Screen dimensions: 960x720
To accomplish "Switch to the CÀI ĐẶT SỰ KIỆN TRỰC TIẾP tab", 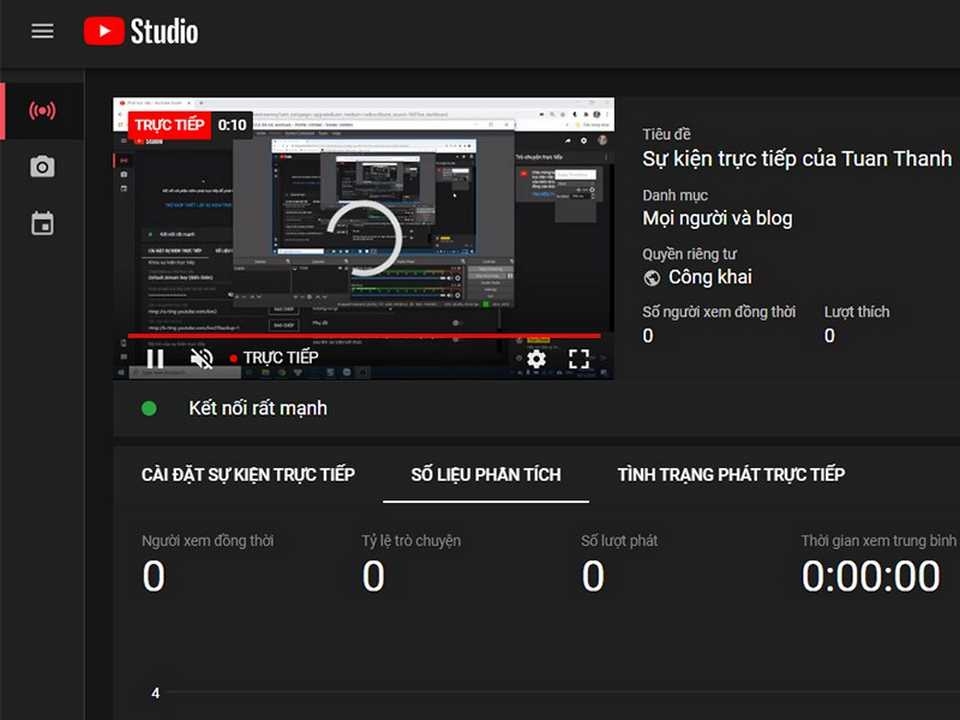I will point(248,474).
